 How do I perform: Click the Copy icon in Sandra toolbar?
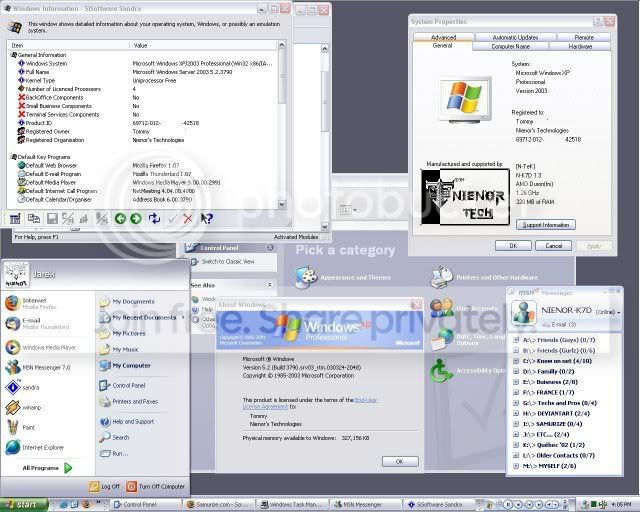point(34,218)
